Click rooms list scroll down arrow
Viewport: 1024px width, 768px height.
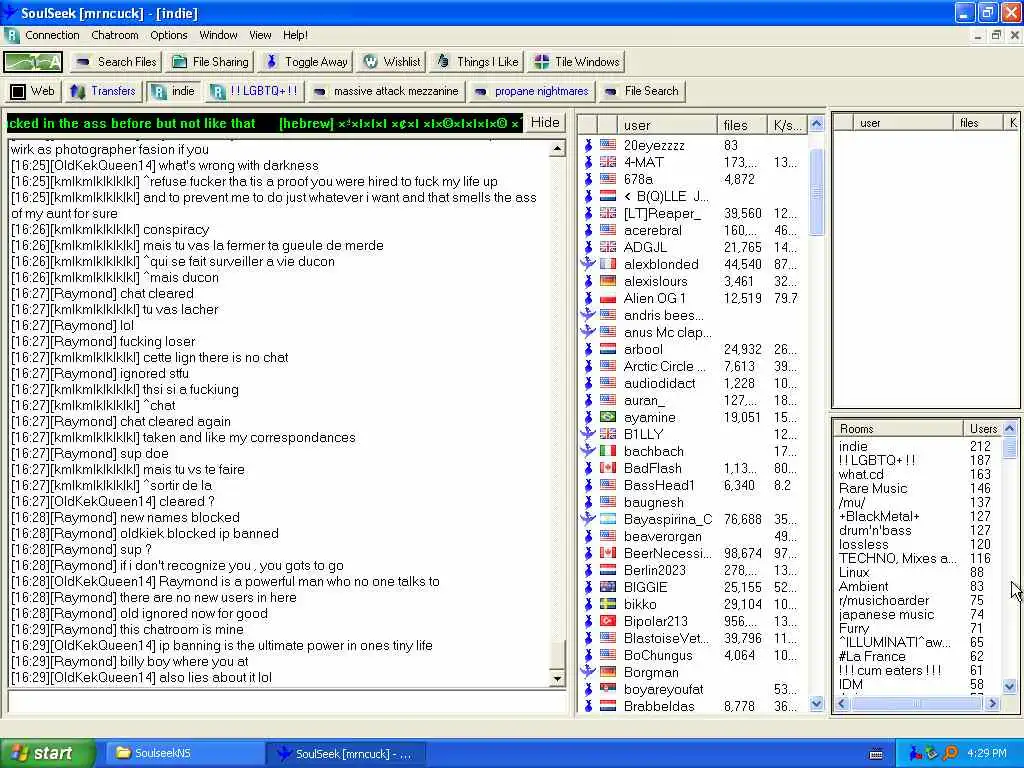(1010, 686)
